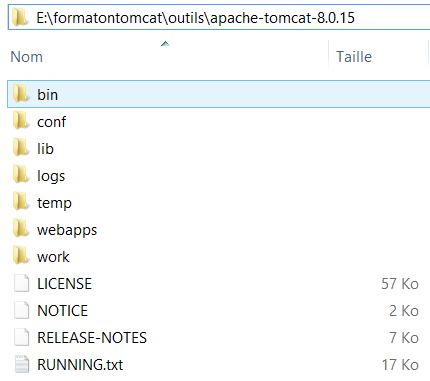Select the webapps folder name
Viewport: 430px width, 381px height.
[x=67, y=230]
